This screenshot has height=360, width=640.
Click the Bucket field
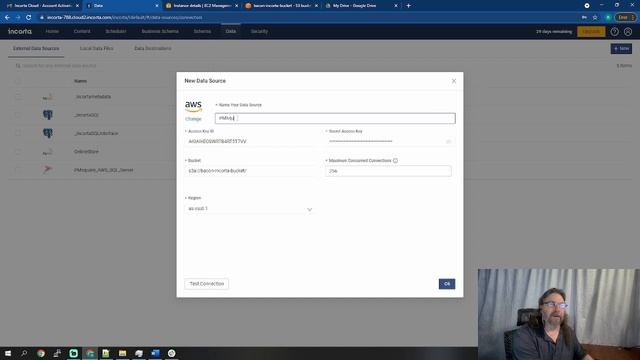coord(249,171)
